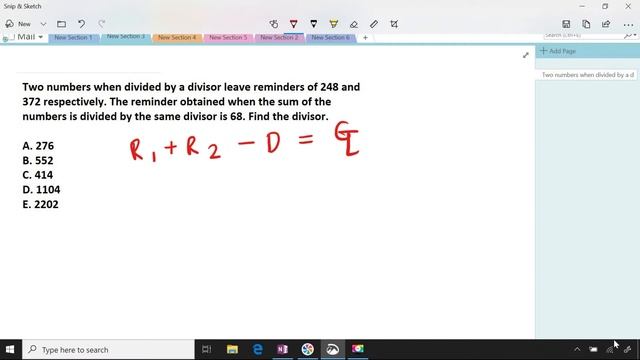Image resolution: width=640 pixels, height=360 pixels.
Task: Share the snip
Action: click(606, 24)
